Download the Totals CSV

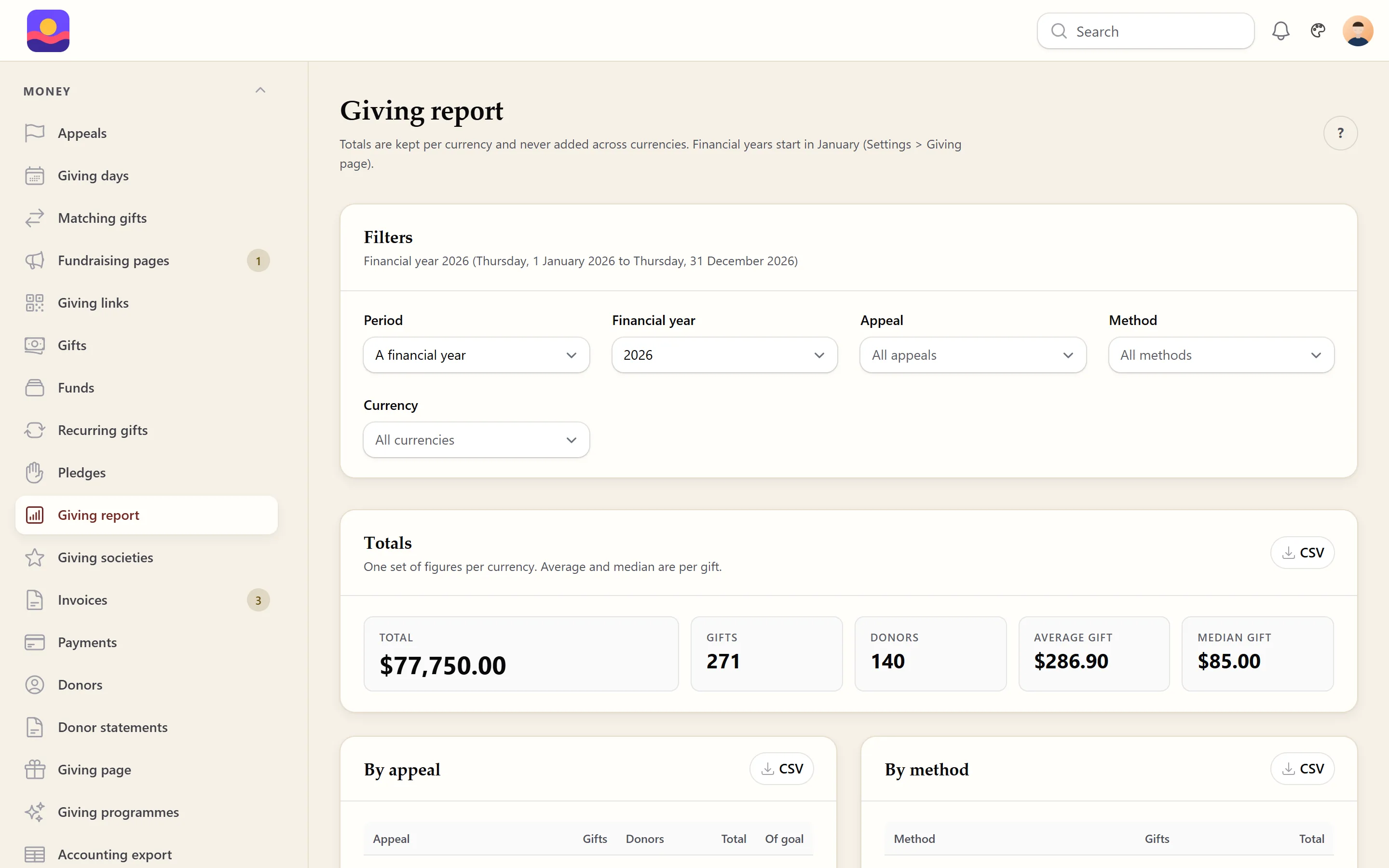click(x=1302, y=552)
